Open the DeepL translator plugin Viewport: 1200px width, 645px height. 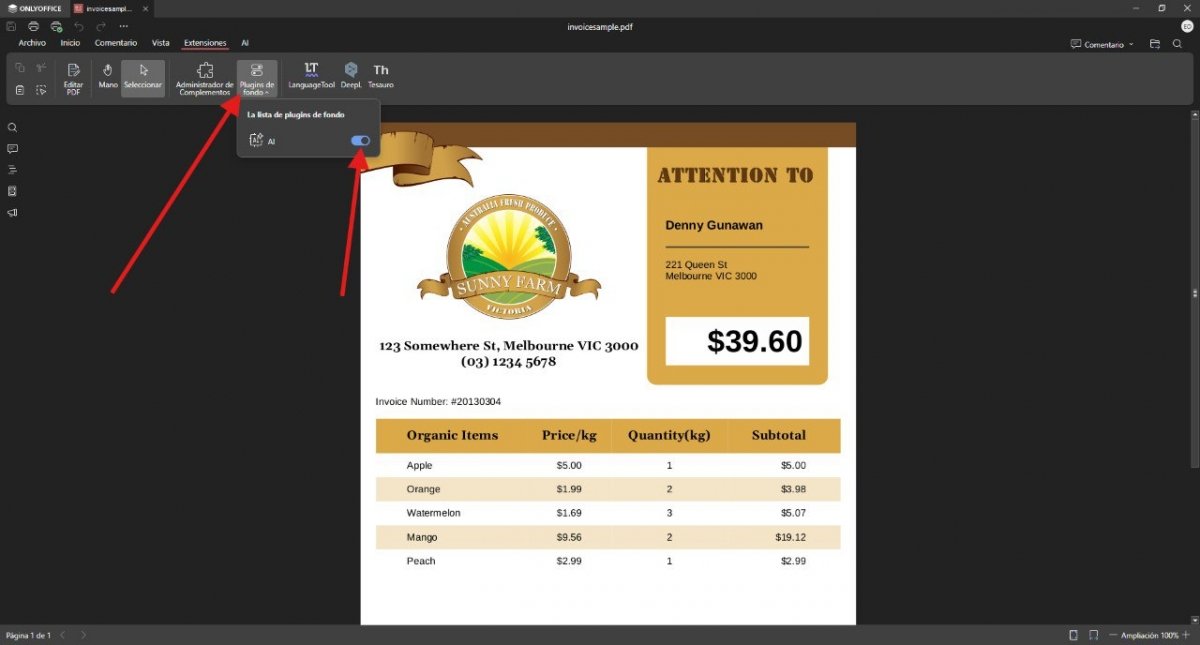pyautogui.click(x=351, y=76)
